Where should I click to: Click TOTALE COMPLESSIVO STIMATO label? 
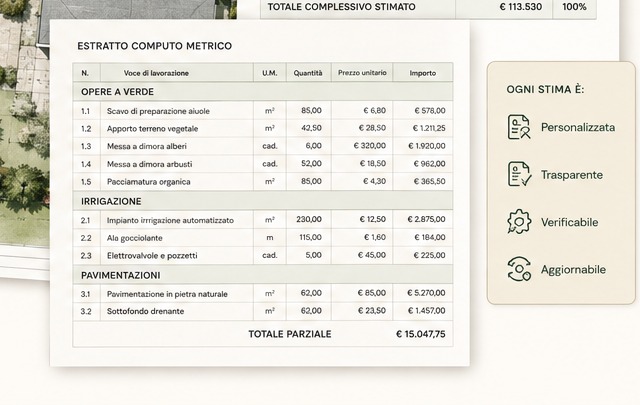coord(341,7)
